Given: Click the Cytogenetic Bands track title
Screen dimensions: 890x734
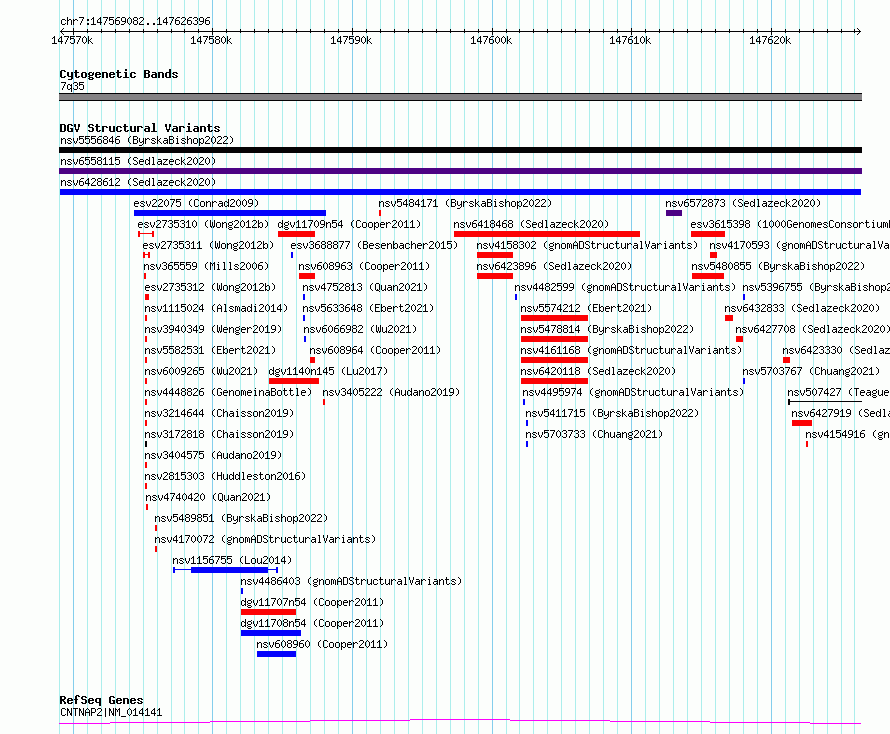Looking at the screenshot, I should click(x=119, y=74).
